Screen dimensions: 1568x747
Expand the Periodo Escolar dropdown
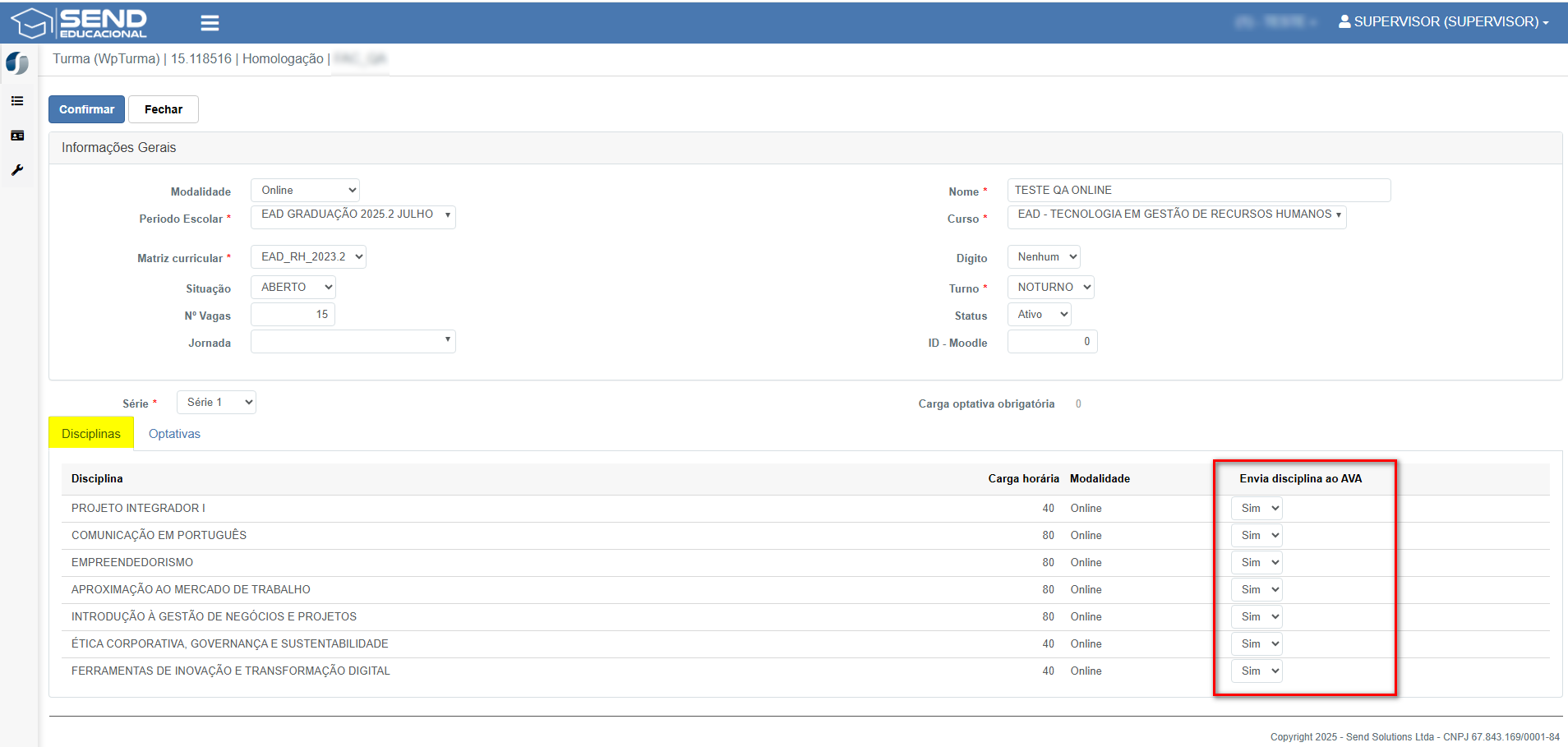coord(353,215)
